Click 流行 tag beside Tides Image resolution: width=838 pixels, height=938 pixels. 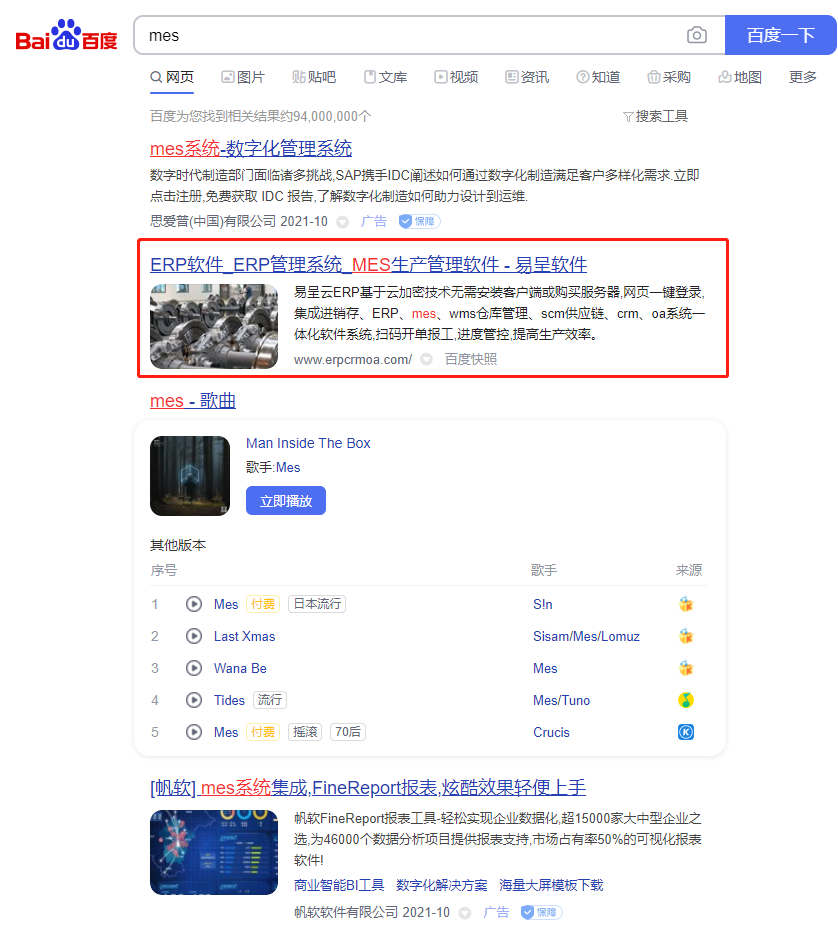tap(270, 700)
